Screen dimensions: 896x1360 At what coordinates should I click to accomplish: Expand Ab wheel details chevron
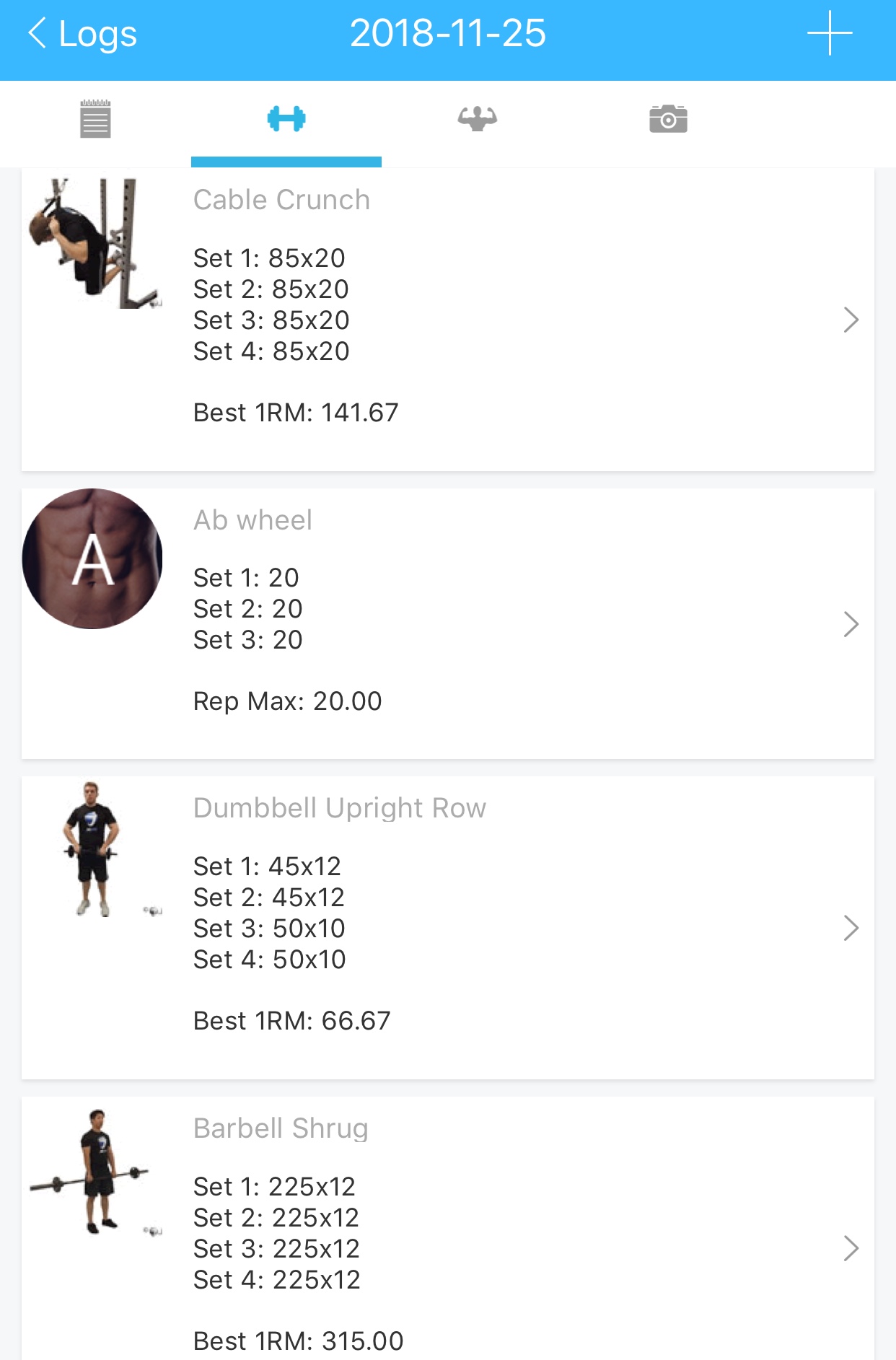[x=851, y=624]
